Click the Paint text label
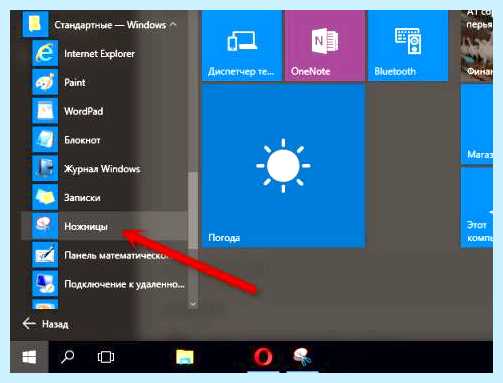The height and width of the screenshot is (383, 503). tap(75, 82)
